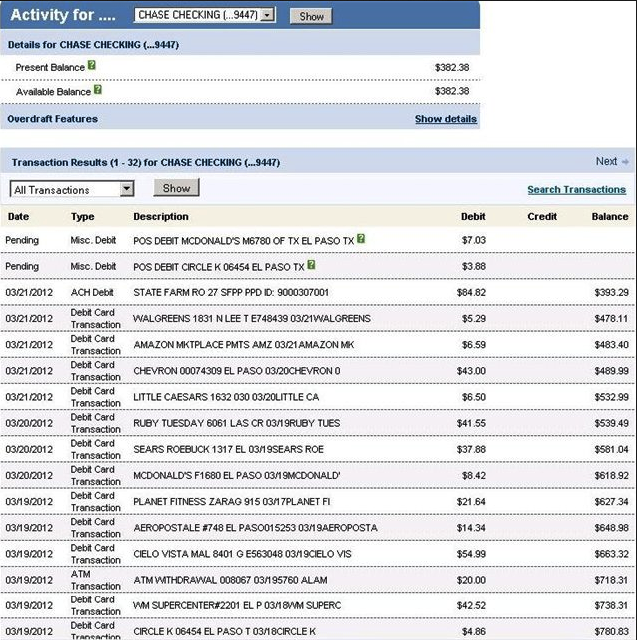Open the CHASE CHECKING account dropdown
The height and width of the screenshot is (640, 637).
[204, 16]
